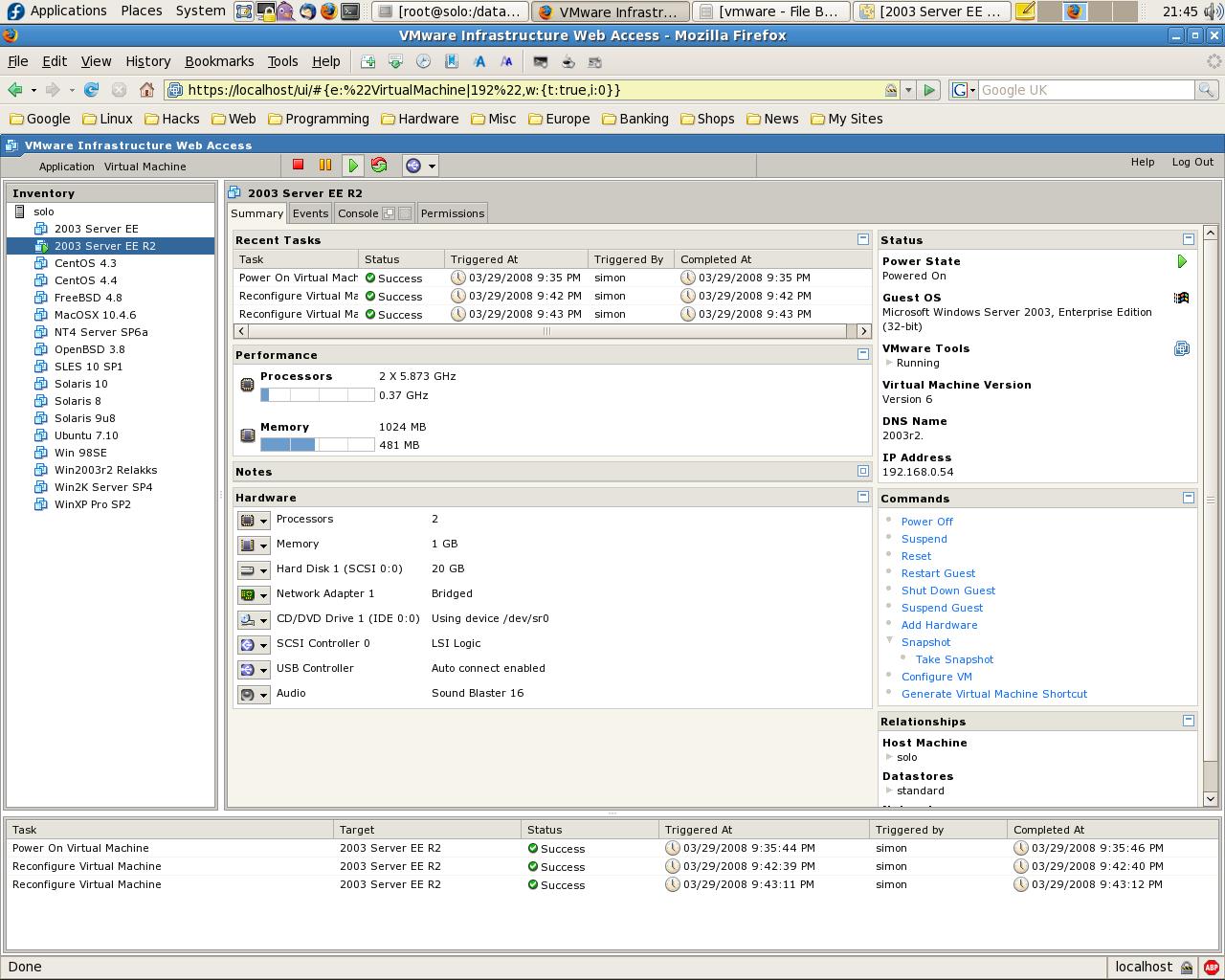
Task: Switch to the Permissions tab
Action: [x=453, y=213]
